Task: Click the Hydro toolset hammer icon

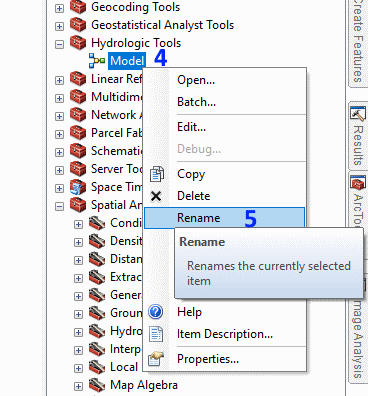Action: coord(97,331)
